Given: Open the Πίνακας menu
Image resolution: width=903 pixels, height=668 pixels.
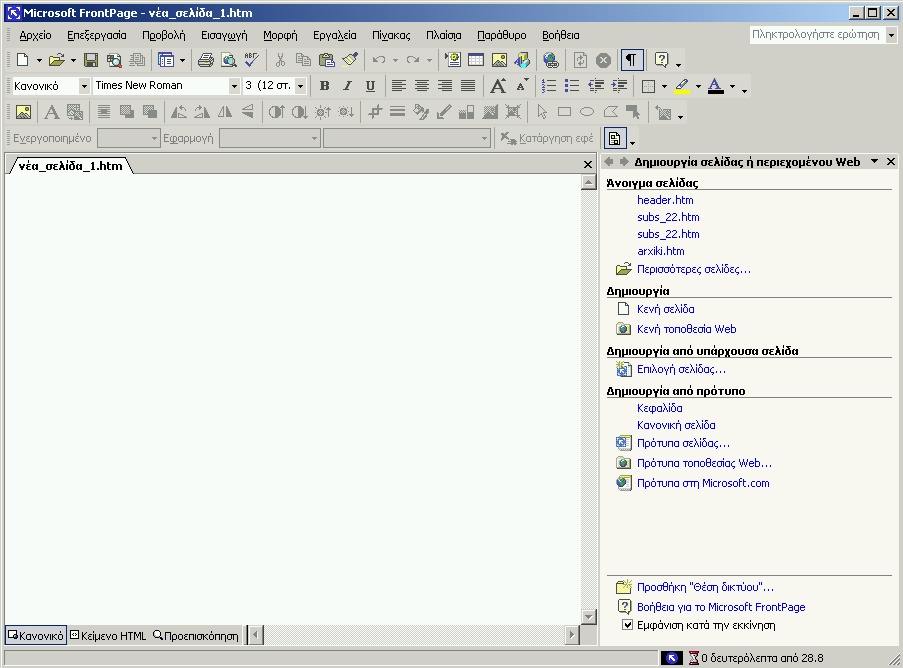Looking at the screenshot, I should (391, 35).
